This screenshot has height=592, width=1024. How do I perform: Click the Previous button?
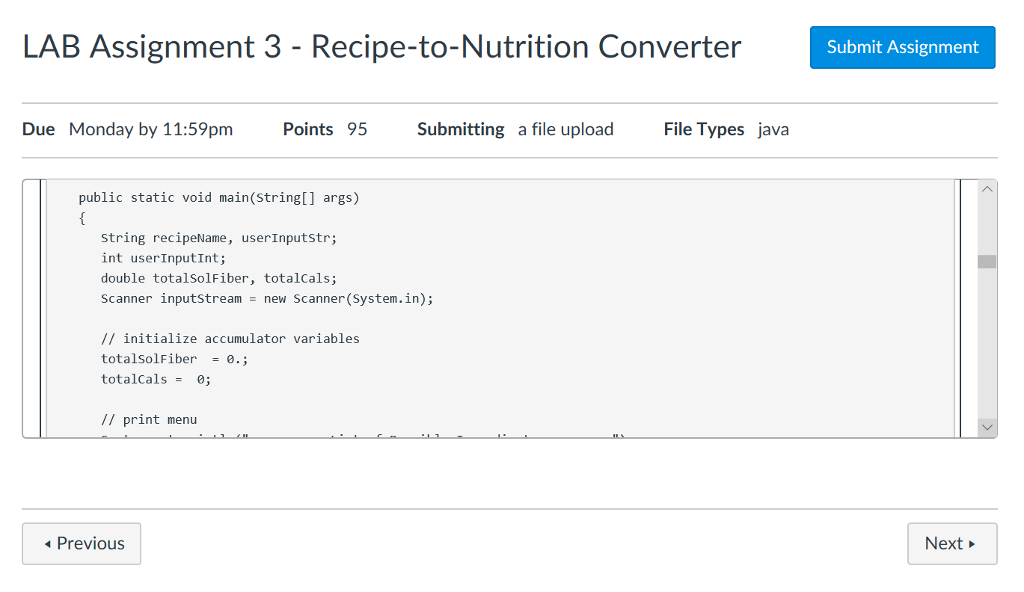(x=81, y=543)
